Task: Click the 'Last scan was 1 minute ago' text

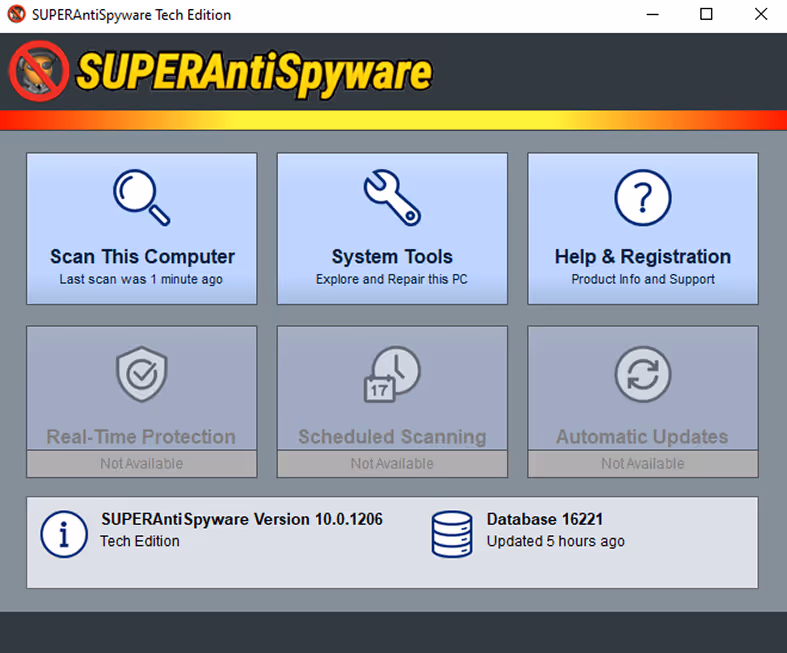Action: (x=141, y=279)
